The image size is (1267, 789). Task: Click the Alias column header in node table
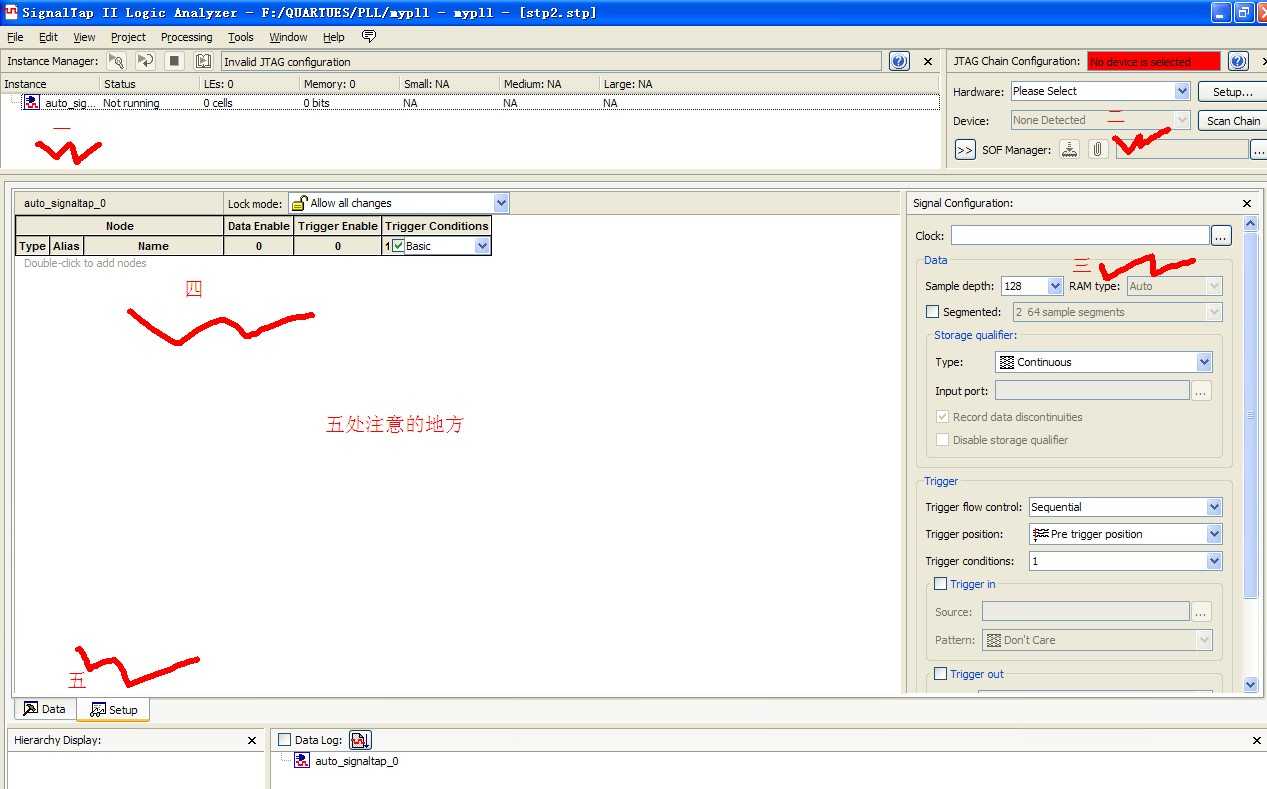tap(66, 246)
